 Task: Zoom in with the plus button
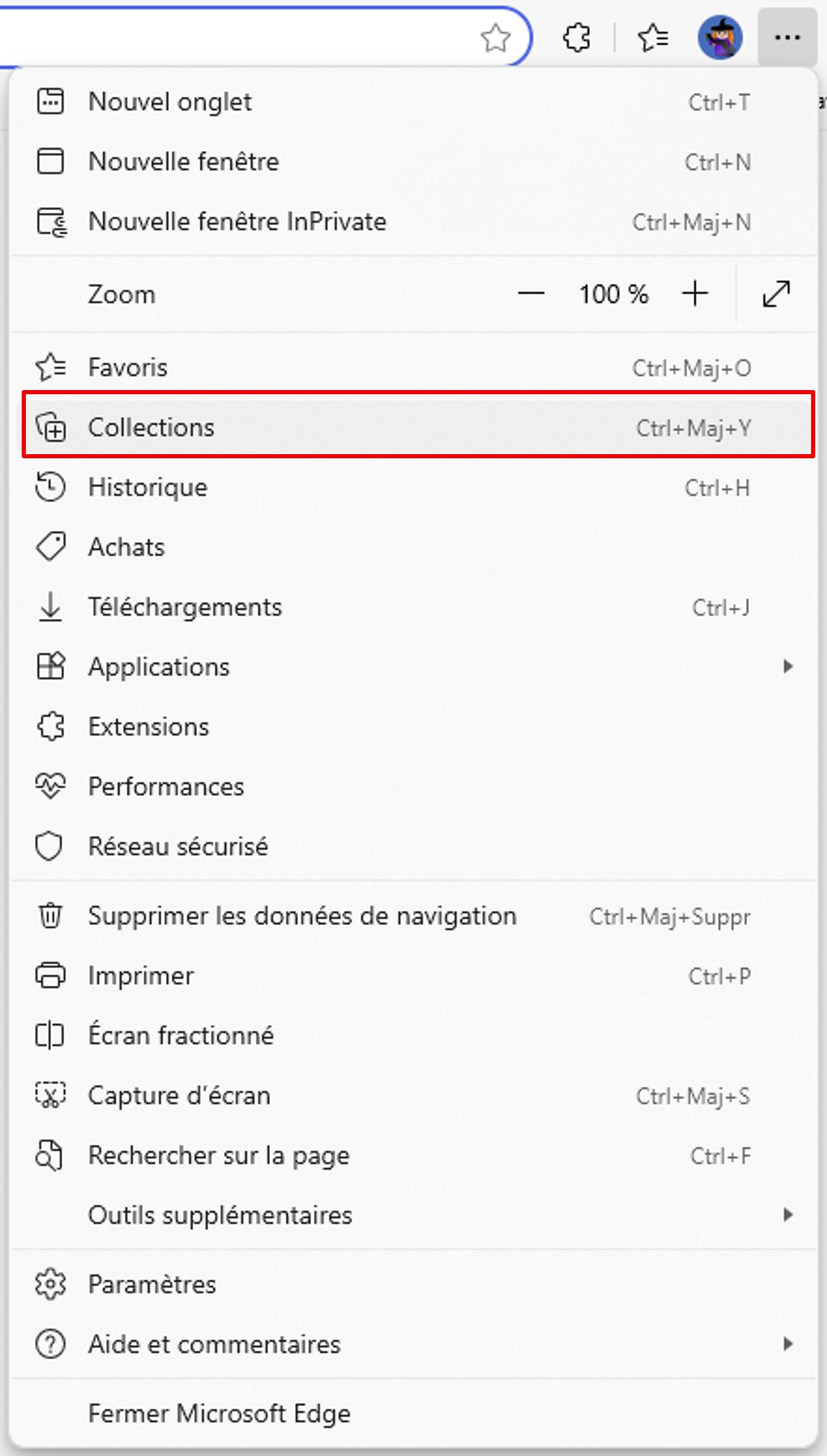(x=695, y=294)
